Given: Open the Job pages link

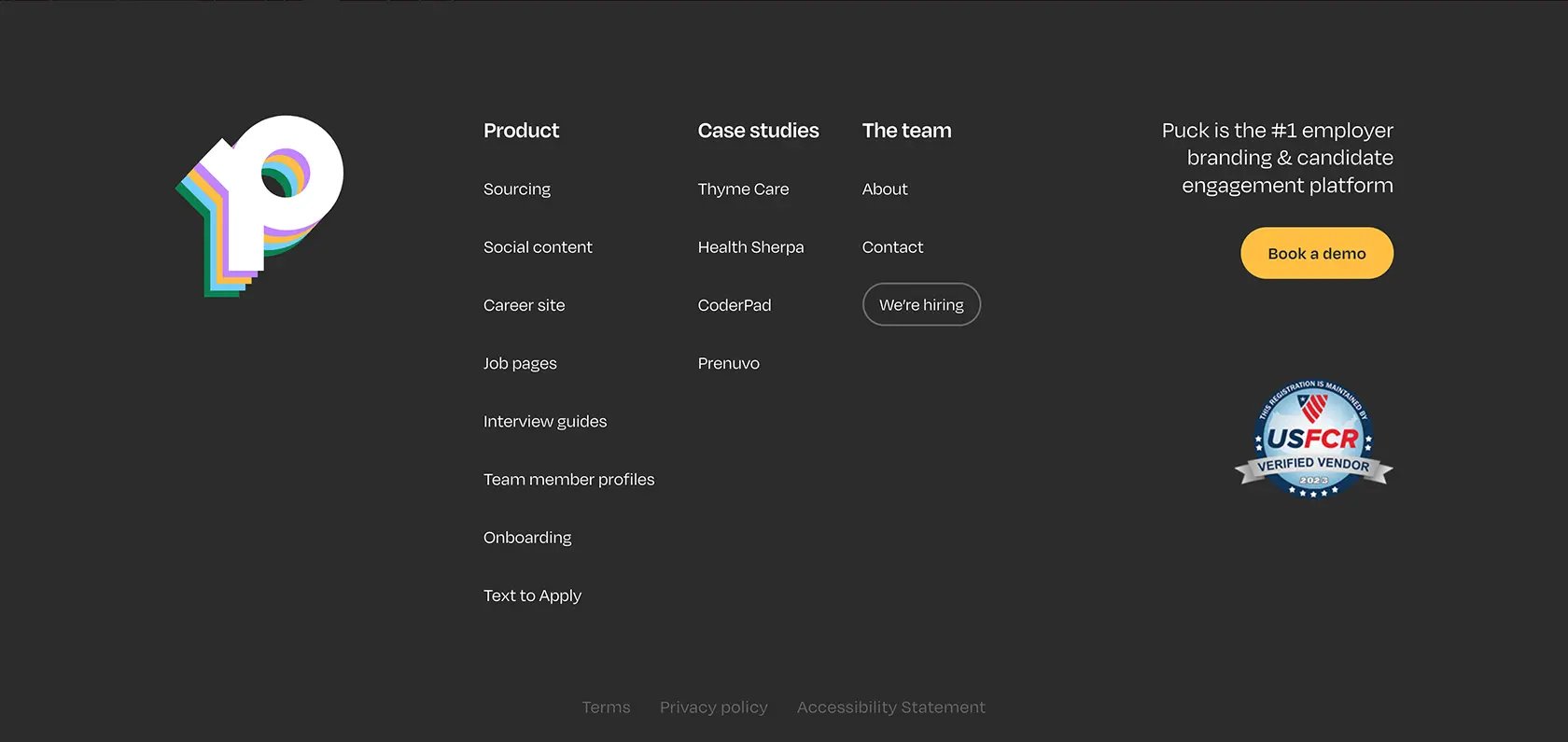Looking at the screenshot, I should click(520, 364).
